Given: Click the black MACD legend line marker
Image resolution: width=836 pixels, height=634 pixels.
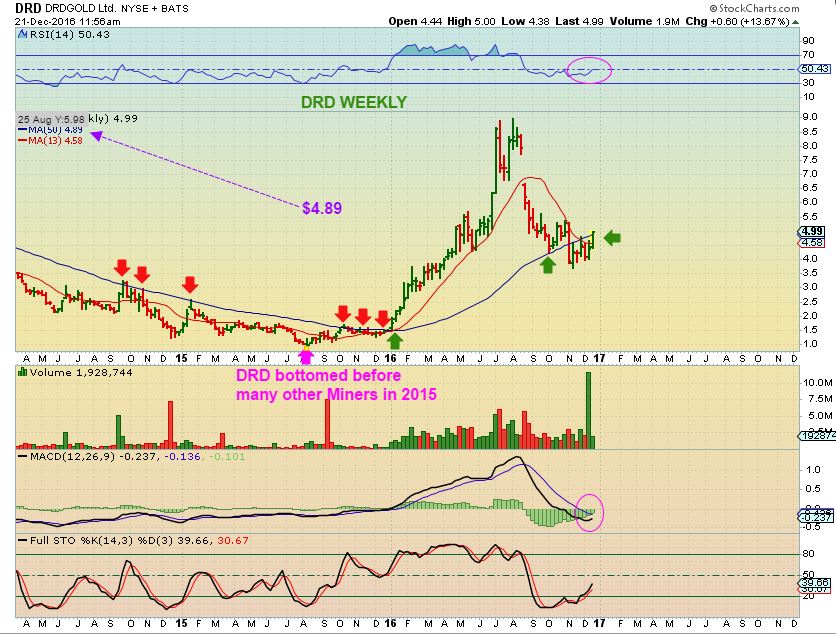Looking at the screenshot, I should point(22,456).
